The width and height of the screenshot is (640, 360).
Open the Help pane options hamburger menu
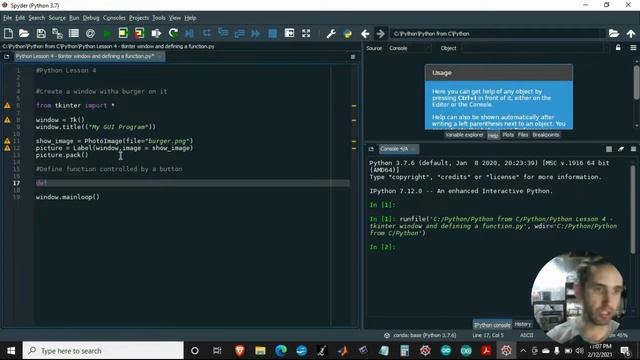[x=633, y=48]
